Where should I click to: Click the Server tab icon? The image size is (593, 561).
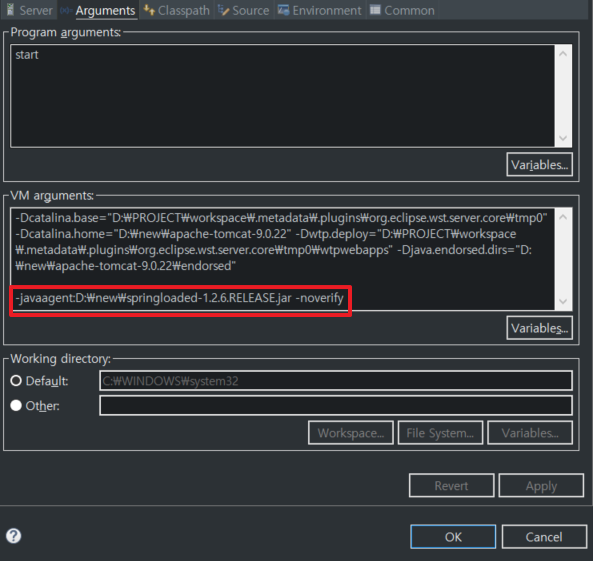[x=11, y=10]
